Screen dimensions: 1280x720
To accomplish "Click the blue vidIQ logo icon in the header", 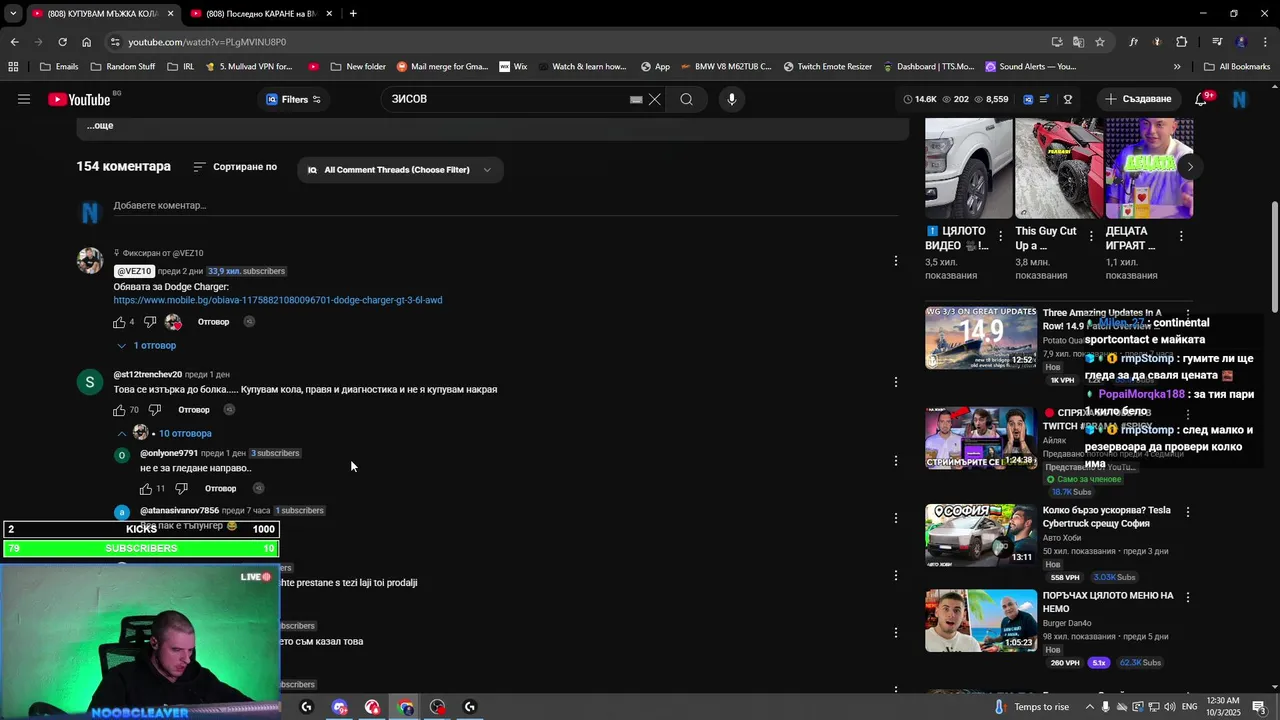I will 1027,99.
